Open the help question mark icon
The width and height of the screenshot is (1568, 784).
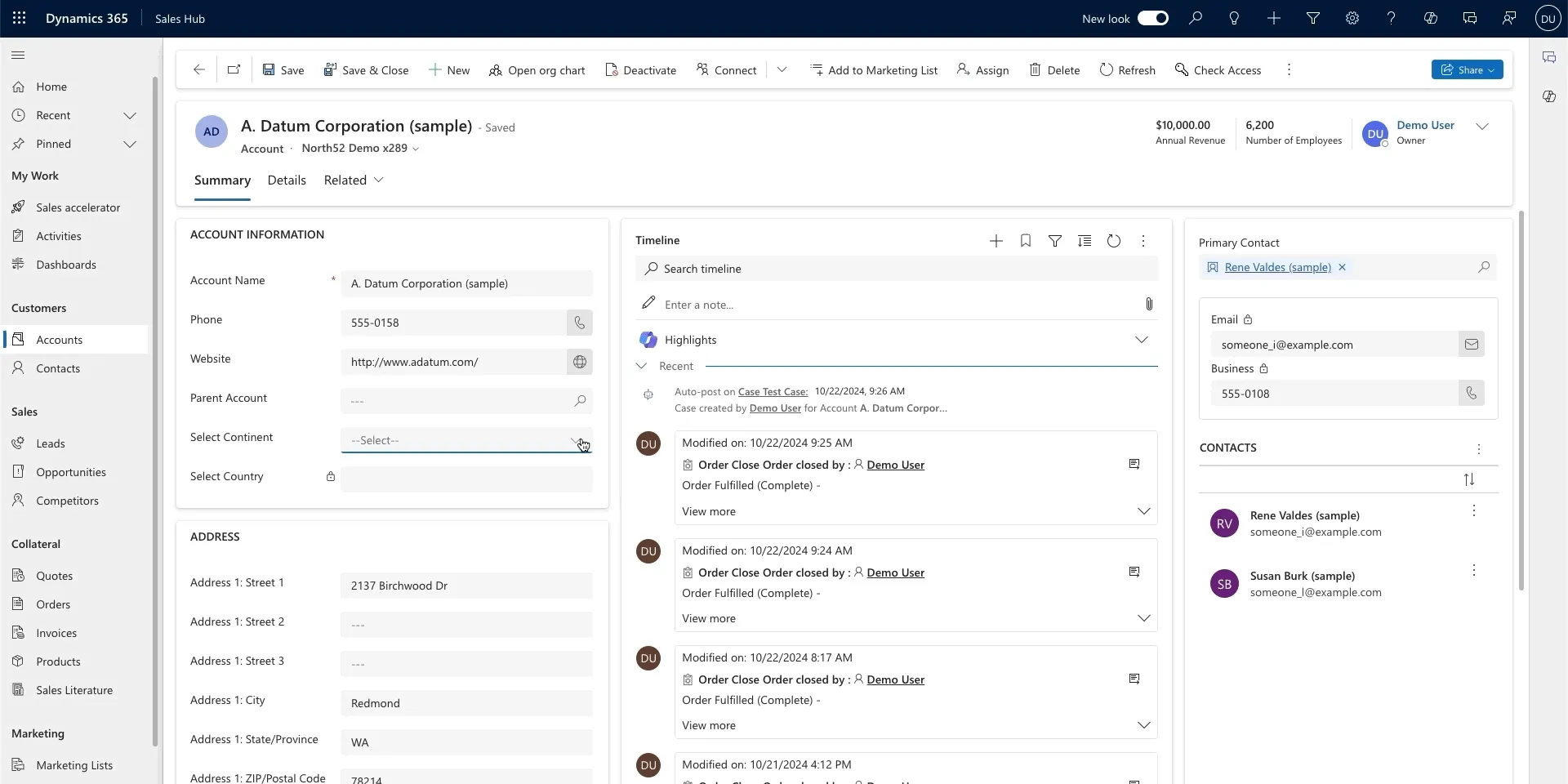[1391, 18]
